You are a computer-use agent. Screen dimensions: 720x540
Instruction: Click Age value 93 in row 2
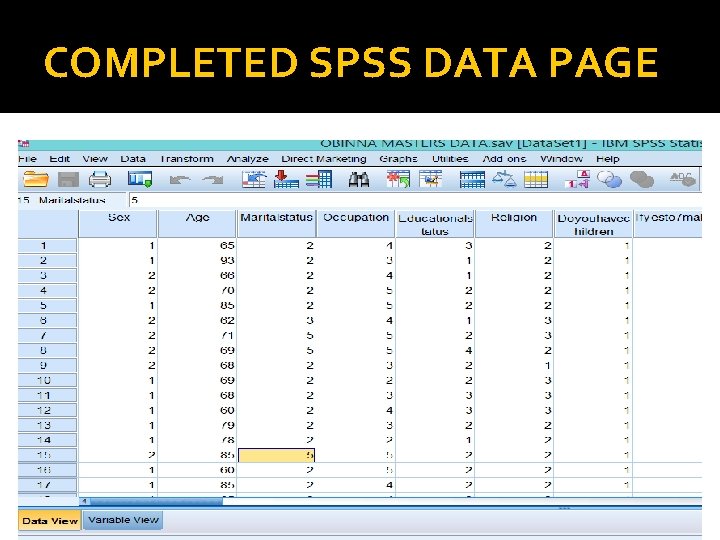coord(197,261)
